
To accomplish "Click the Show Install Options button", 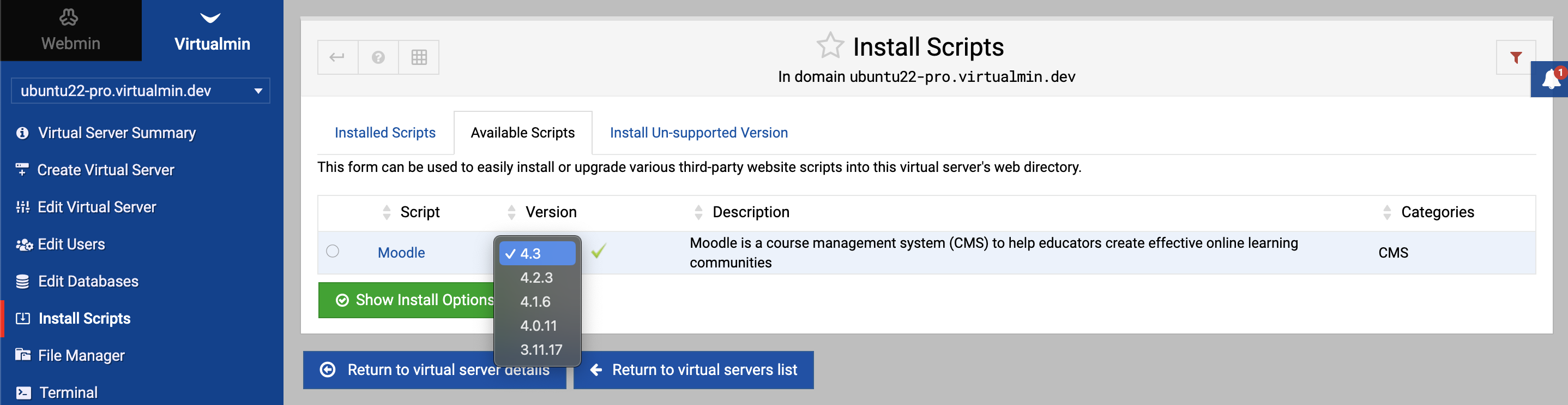I will [406, 300].
